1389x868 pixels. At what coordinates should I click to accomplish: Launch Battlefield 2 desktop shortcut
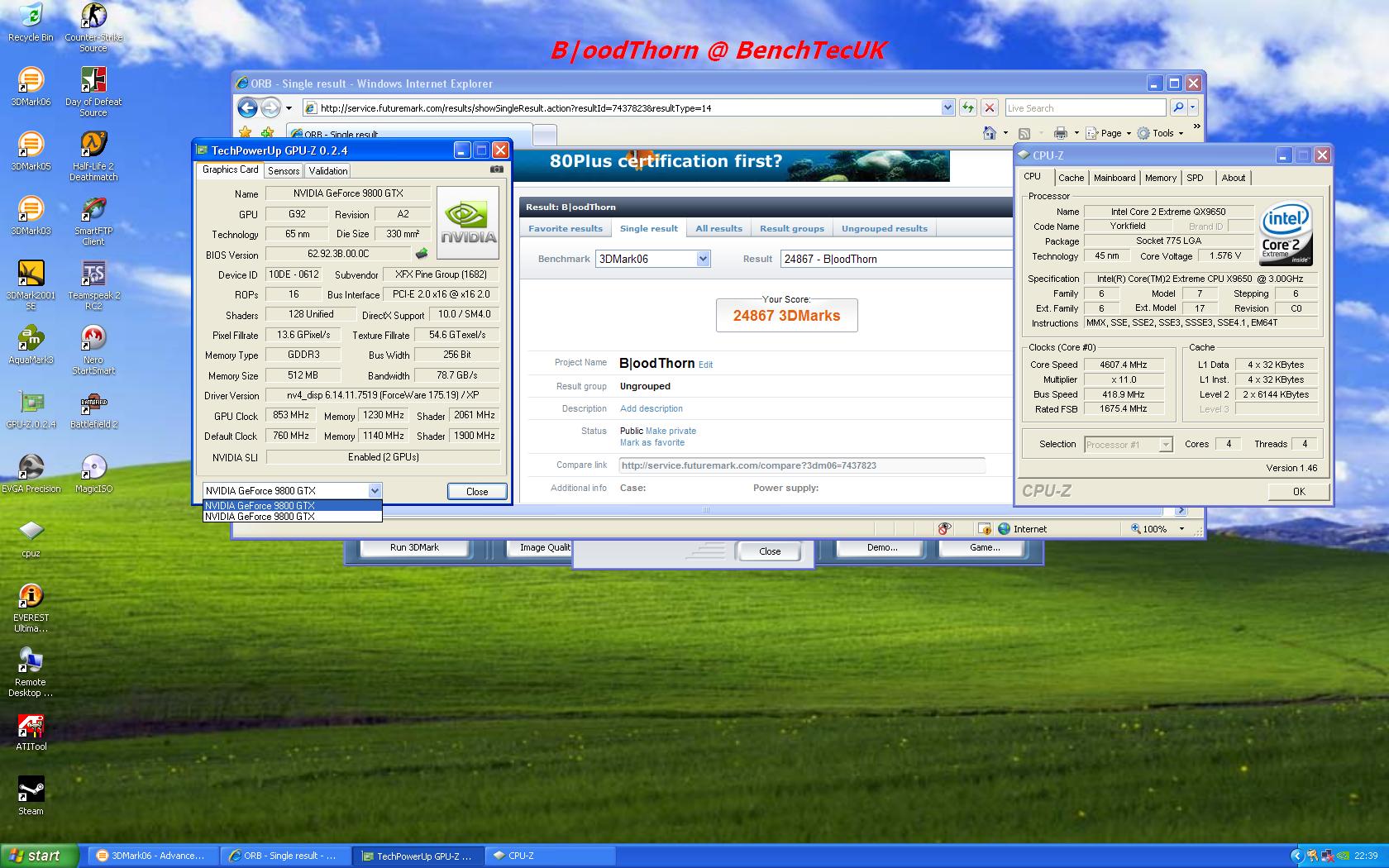[x=93, y=408]
